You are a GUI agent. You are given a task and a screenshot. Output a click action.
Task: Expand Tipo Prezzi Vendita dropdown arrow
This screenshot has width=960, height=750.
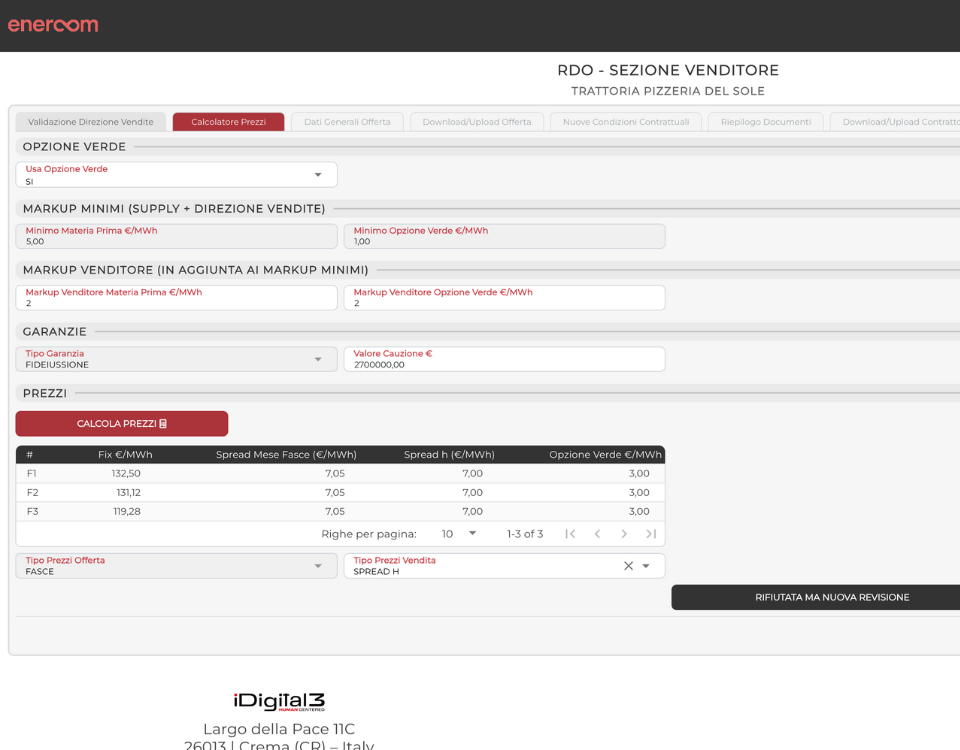click(x=646, y=566)
